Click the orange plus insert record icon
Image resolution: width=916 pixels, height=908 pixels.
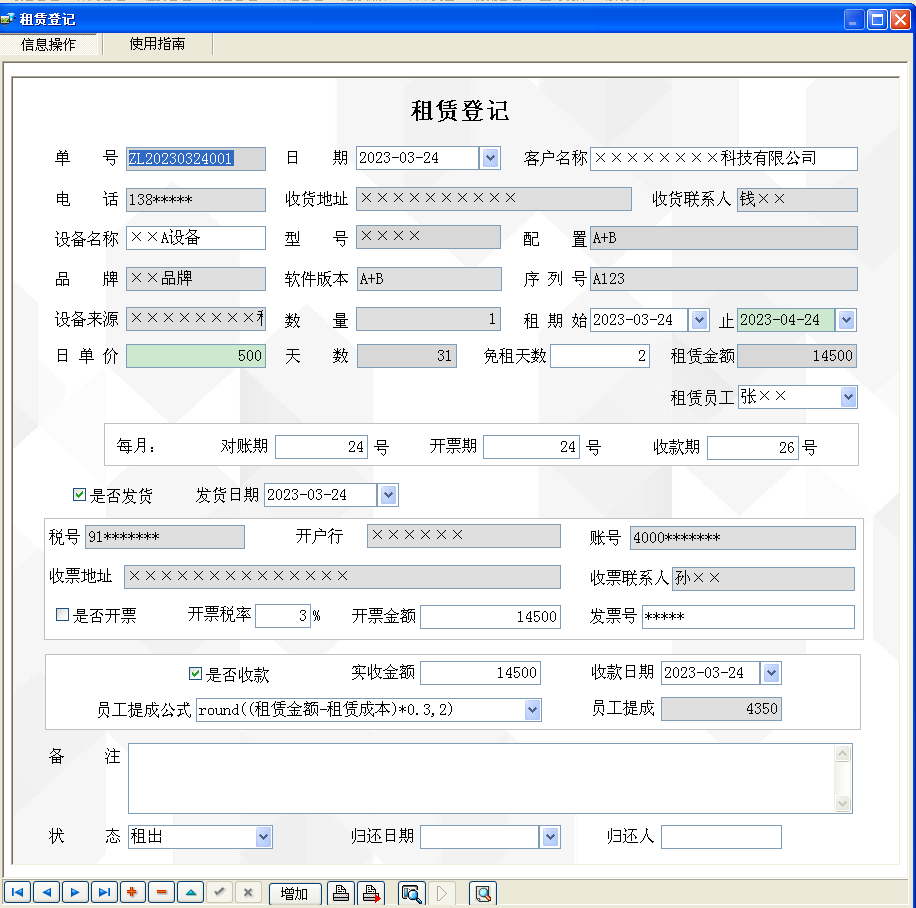point(133,892)
